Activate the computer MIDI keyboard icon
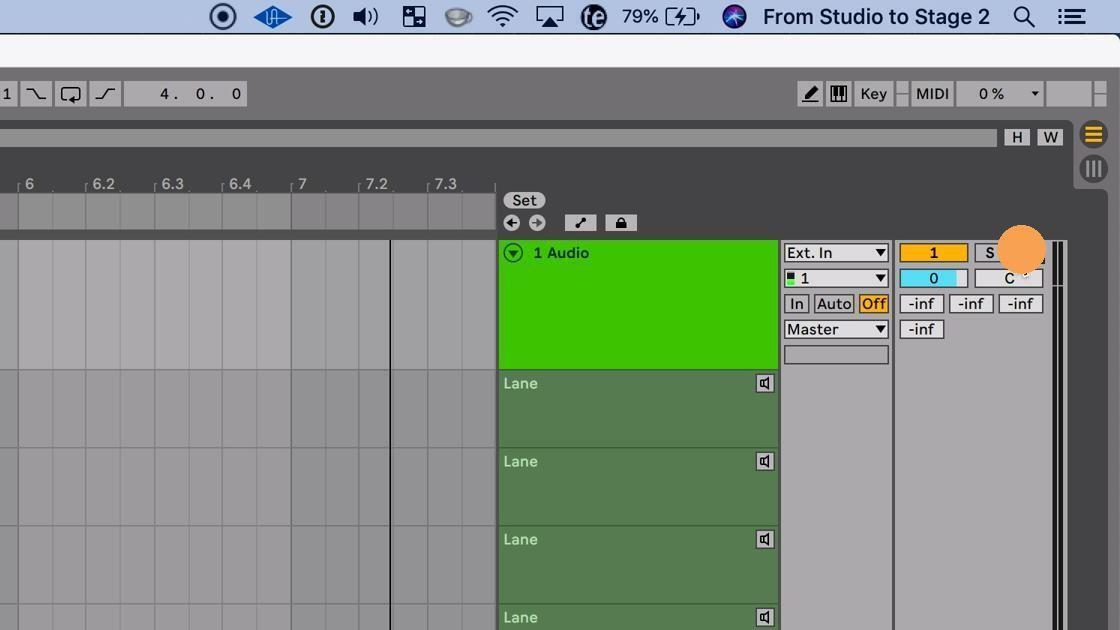 838,93
